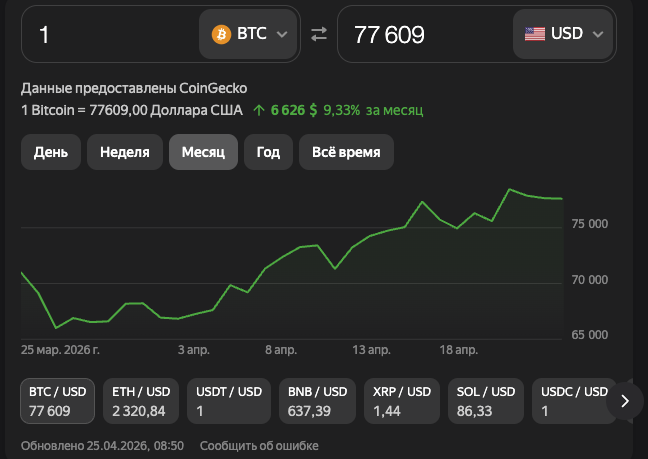Open the BTC currency dropdown
This screenshot has height=459, width=648.
tap(249, 34)
